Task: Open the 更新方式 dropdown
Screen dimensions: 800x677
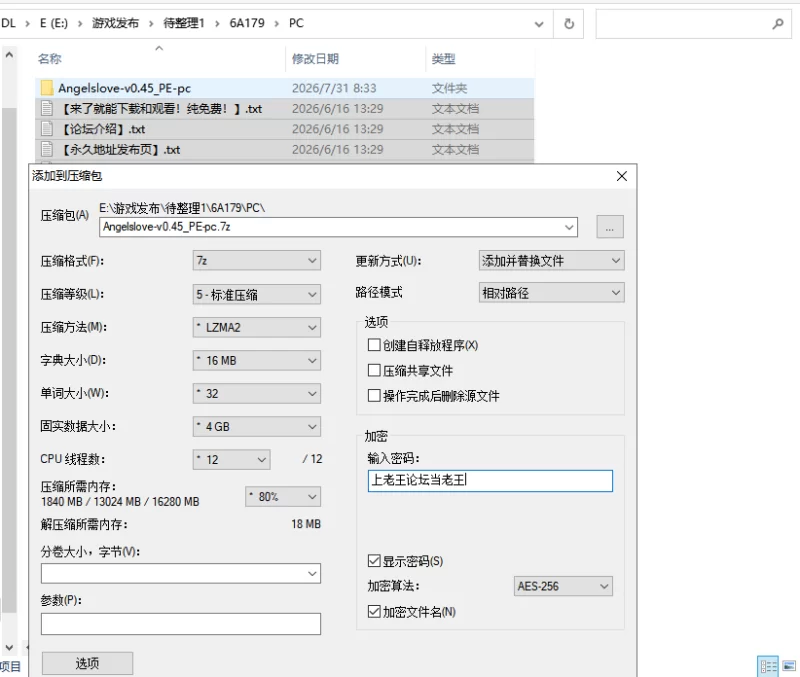Action: coord(552,261)
